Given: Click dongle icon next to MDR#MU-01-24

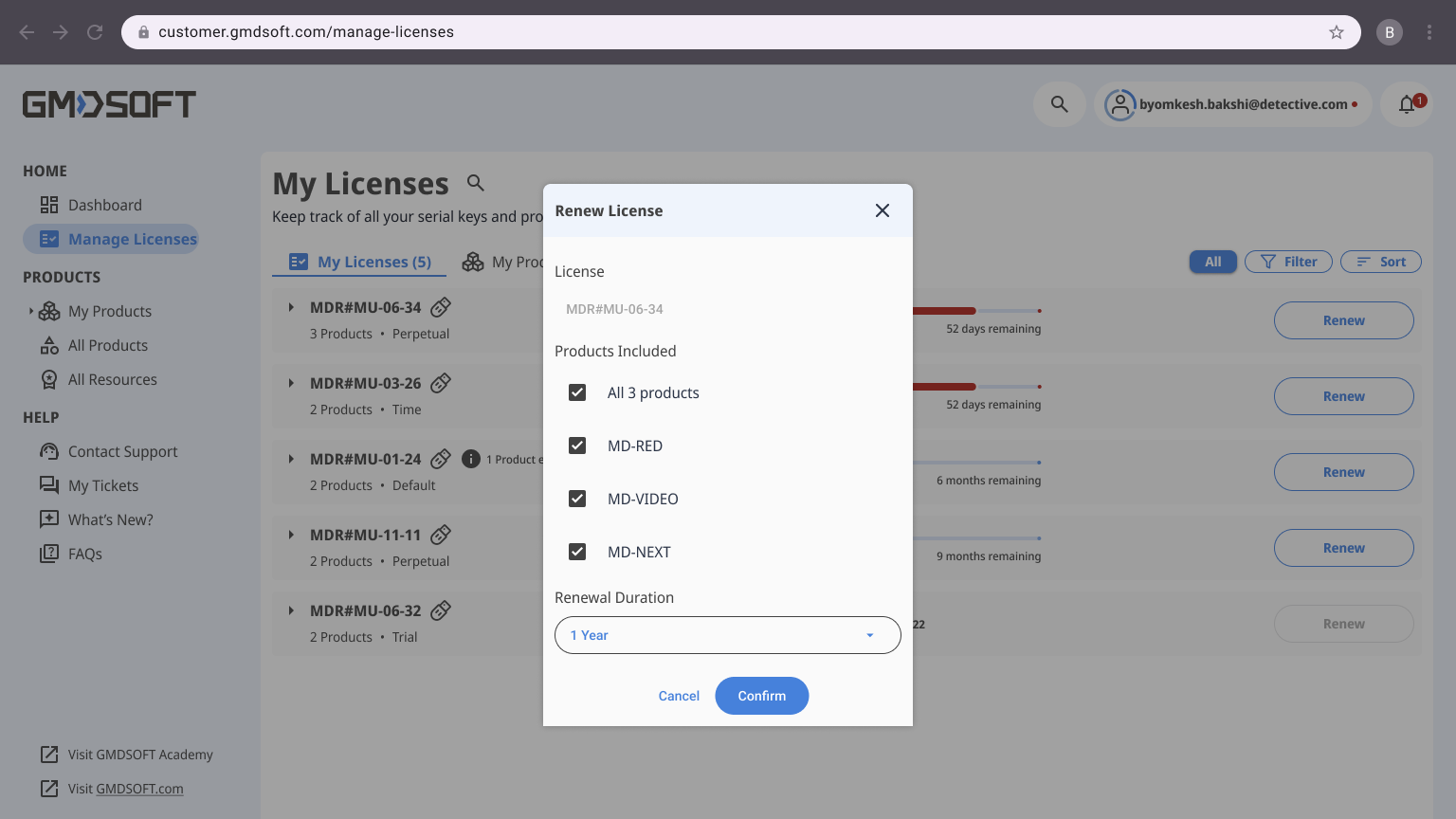Looking at the screenshot, I should [x=441, y=459].
